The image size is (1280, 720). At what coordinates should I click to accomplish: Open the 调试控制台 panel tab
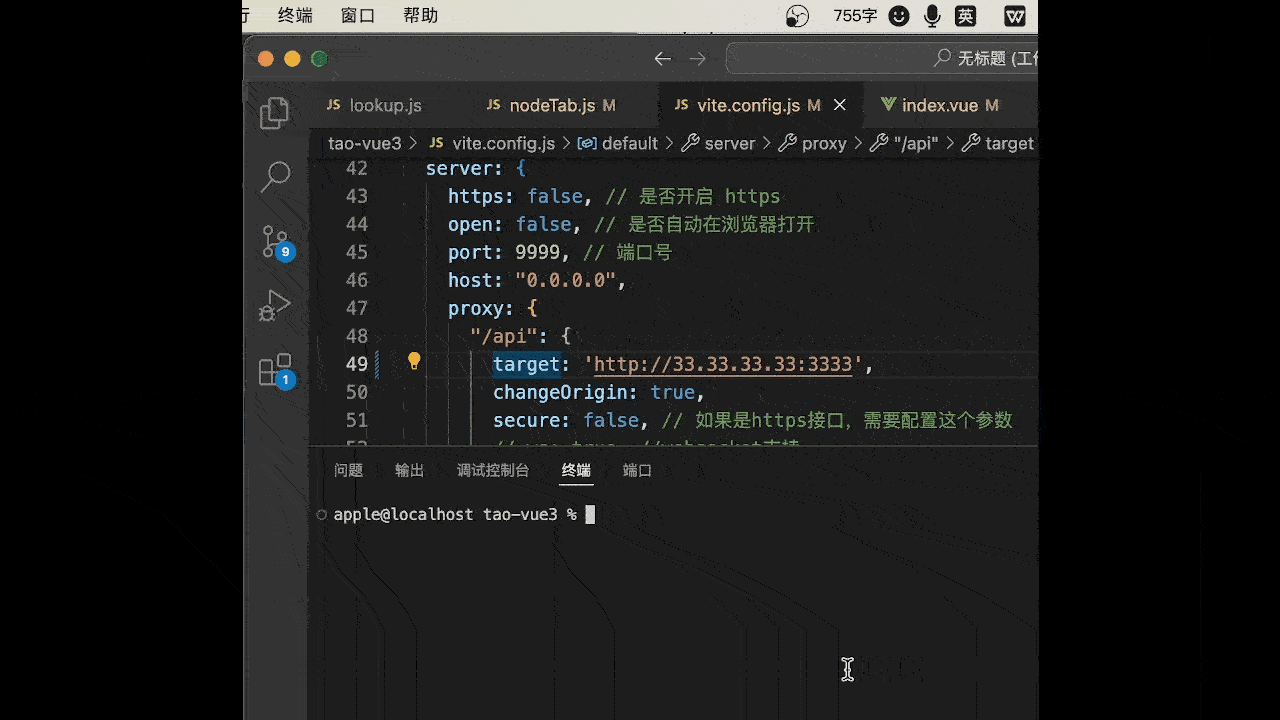click(x=493, y=470)
